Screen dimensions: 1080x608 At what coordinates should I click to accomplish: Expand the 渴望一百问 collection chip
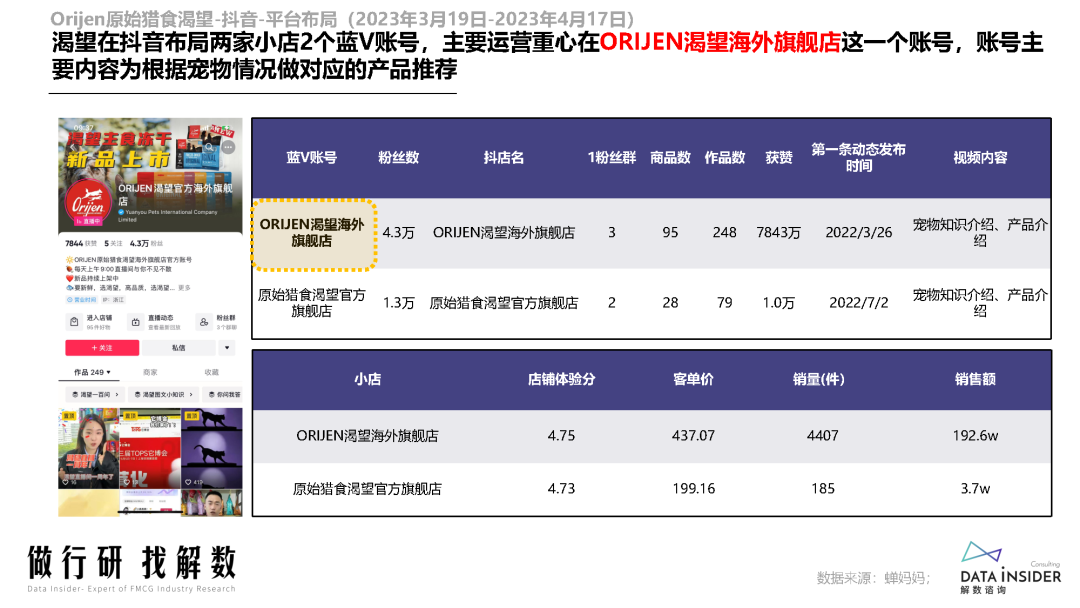(x=96, y=395)
